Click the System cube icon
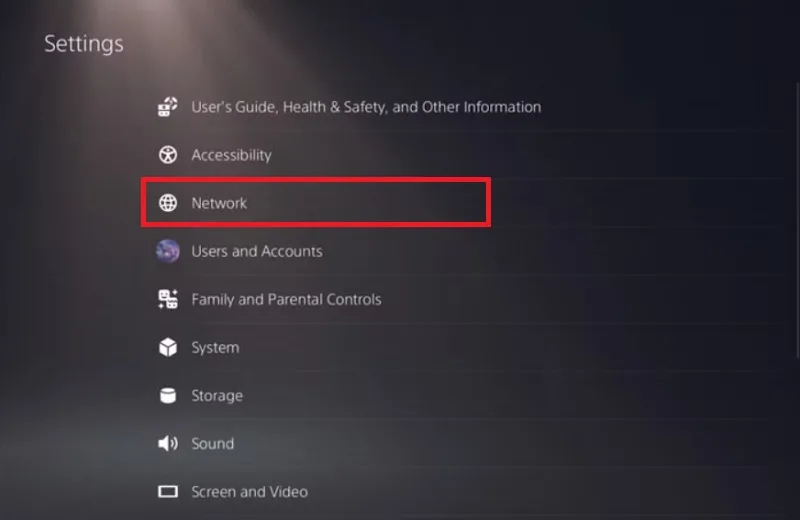Screen dimensions: 800x520 pos(168,348)
